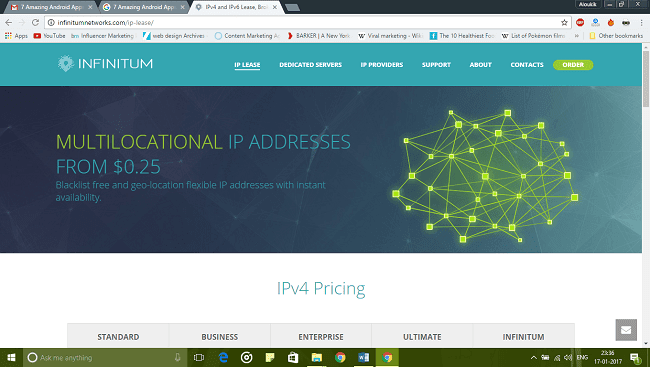Expand hidden bookmarks with the chevron
This screenshot has width=650, height=367.
pyautogui.click(x=577, y=36)
